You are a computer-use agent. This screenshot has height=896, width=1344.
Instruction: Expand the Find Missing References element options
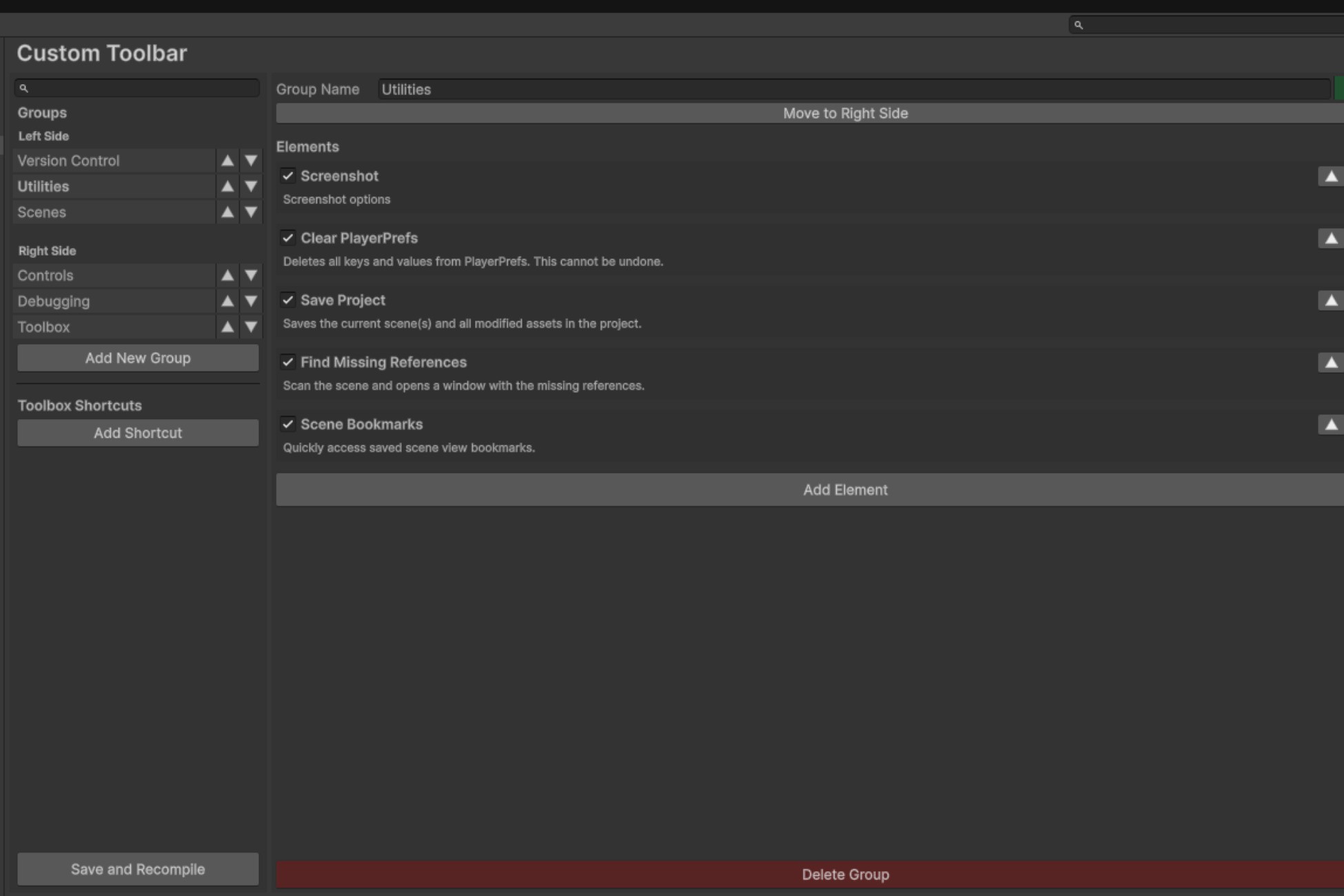(x=1330, y=362)
